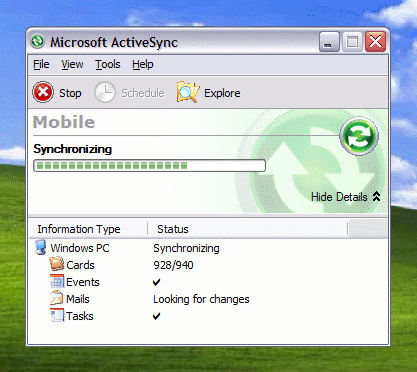The height and width of the screenshot is (372, 417).
Task: Click the Tasks checkmark status
Action: [x=156, y=316]
